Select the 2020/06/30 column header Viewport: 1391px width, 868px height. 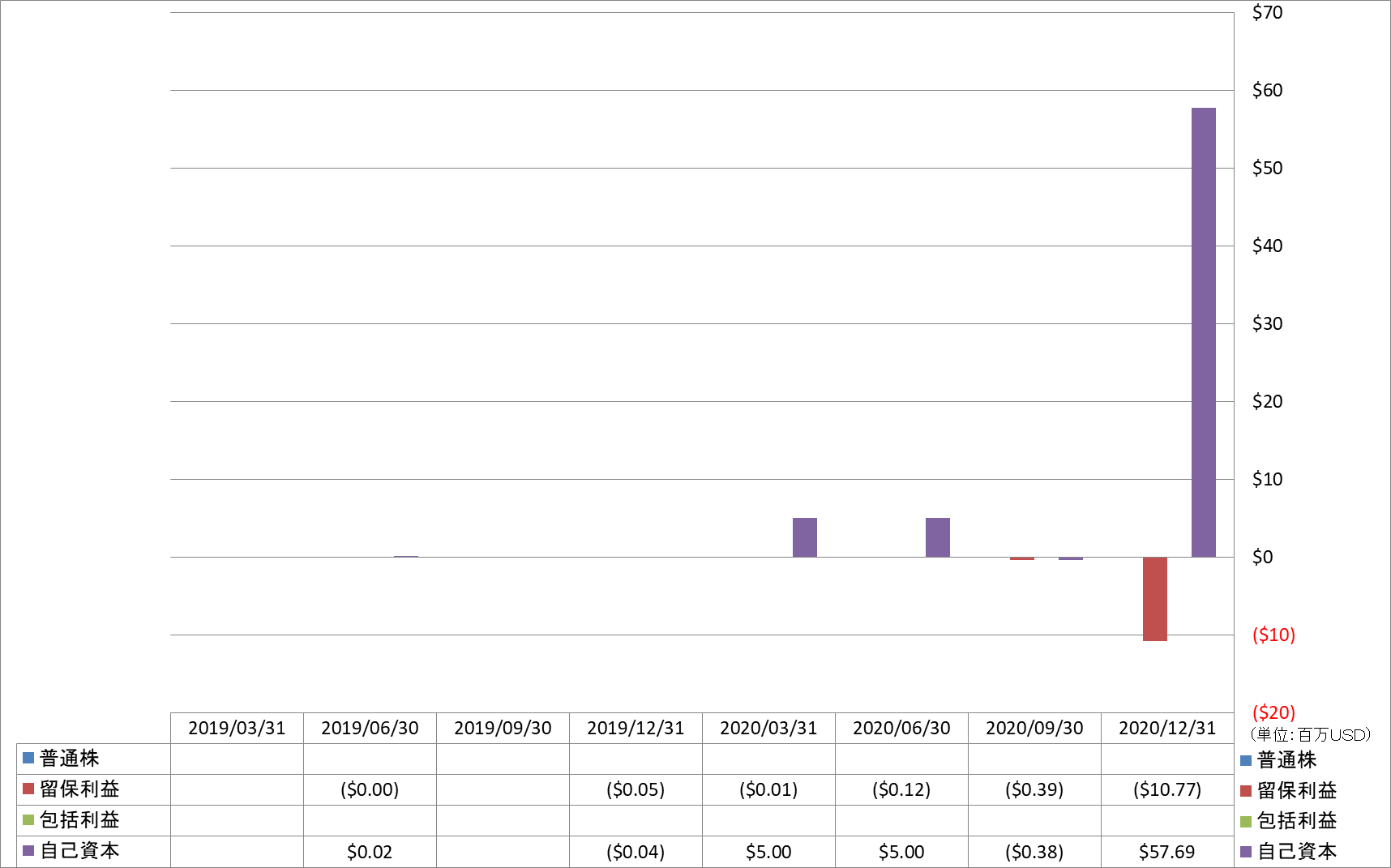click(x=901, y=728)
